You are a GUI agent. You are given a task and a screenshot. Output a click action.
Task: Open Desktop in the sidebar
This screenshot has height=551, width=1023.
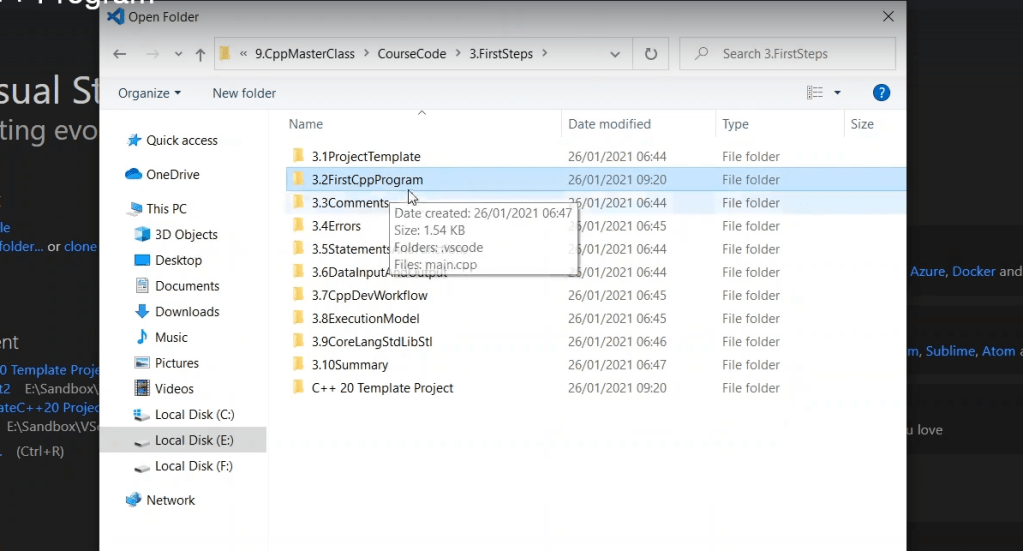(x=178, y=260)
